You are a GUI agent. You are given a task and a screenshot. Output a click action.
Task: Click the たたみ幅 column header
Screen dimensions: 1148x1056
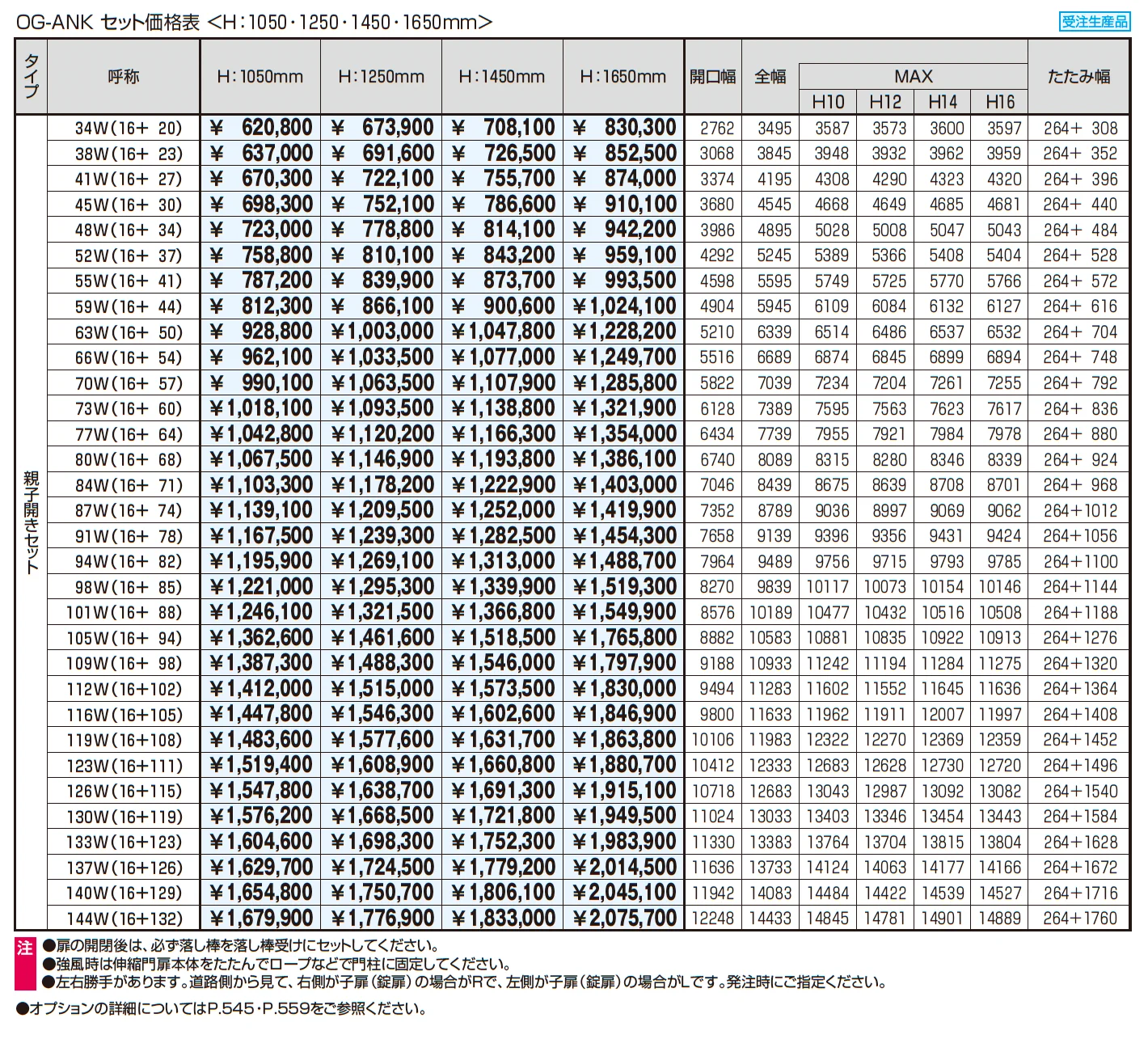(1078, 77)
